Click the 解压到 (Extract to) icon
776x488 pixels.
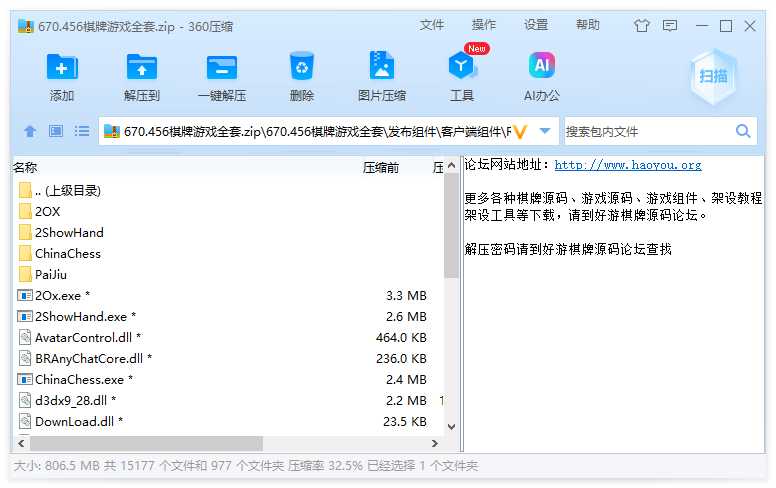(142, 67)
